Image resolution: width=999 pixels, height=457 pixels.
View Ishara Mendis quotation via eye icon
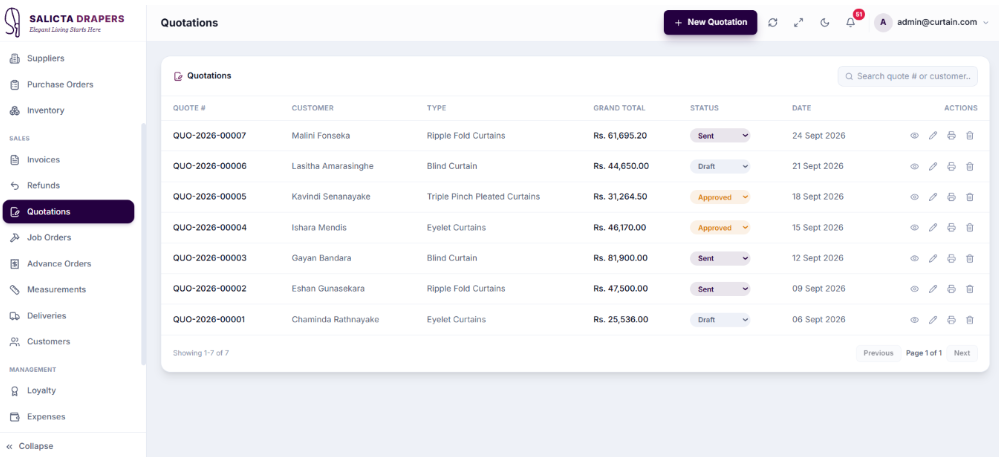[914, 228]
